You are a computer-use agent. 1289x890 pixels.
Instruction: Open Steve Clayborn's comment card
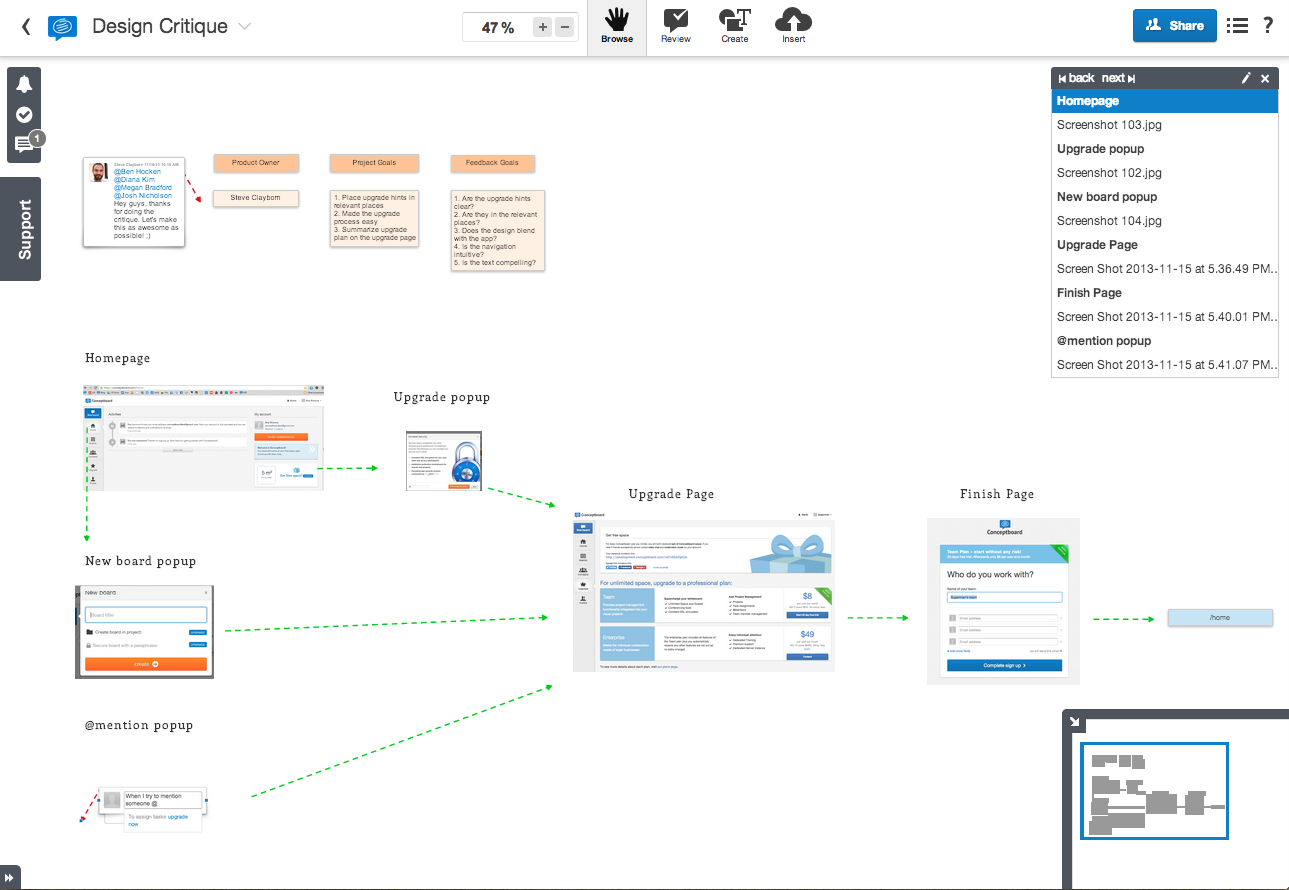[134, 201]
